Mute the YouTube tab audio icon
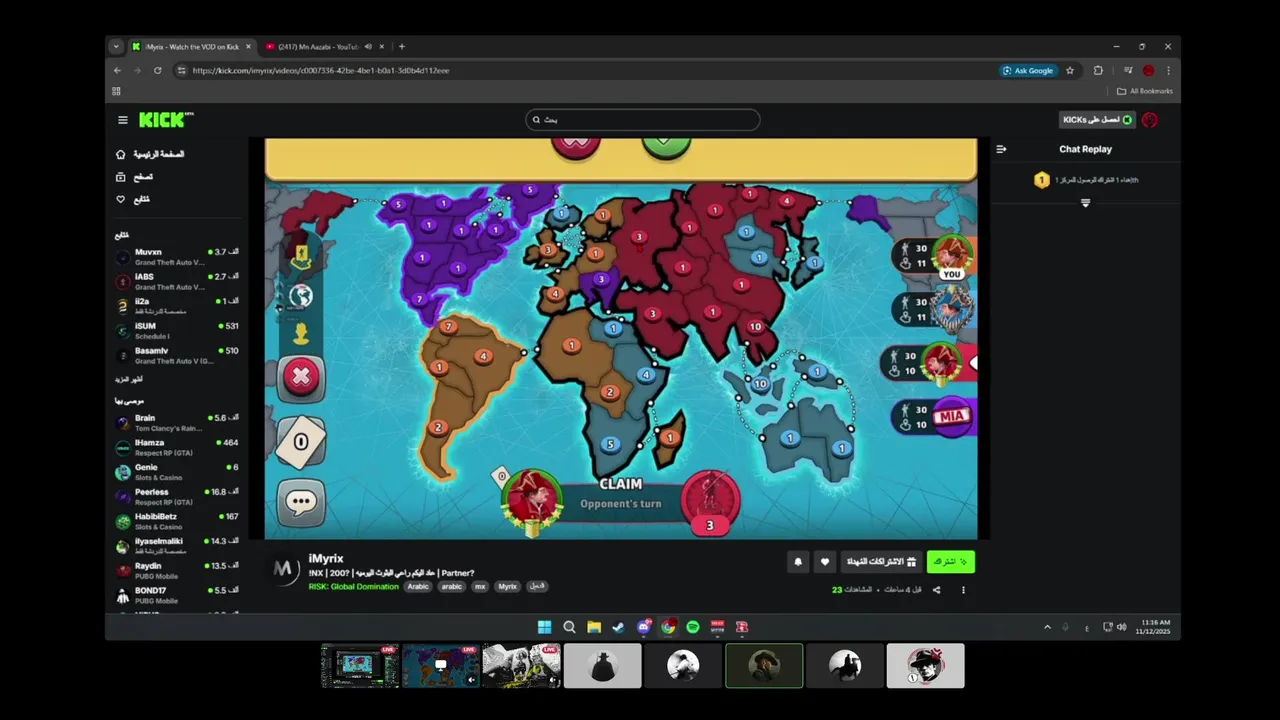1280x720 pixels. coord(368,47)
